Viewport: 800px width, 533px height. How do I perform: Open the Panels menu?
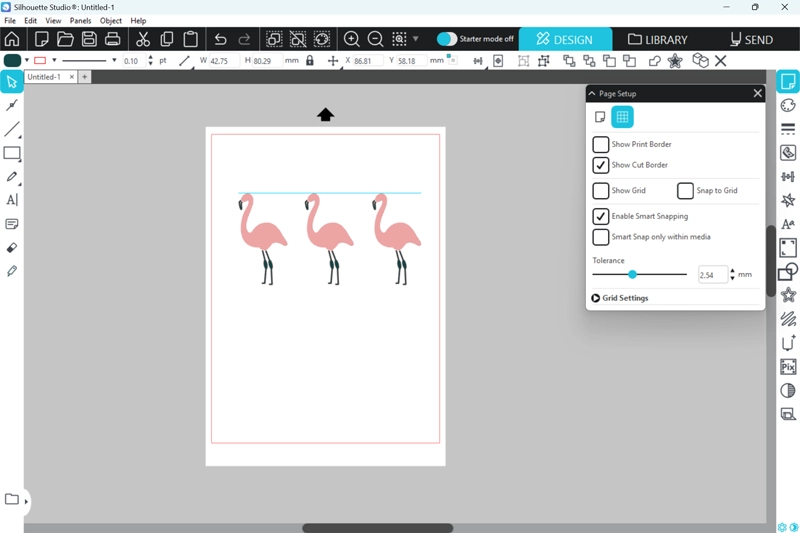[x=80, y=20]
